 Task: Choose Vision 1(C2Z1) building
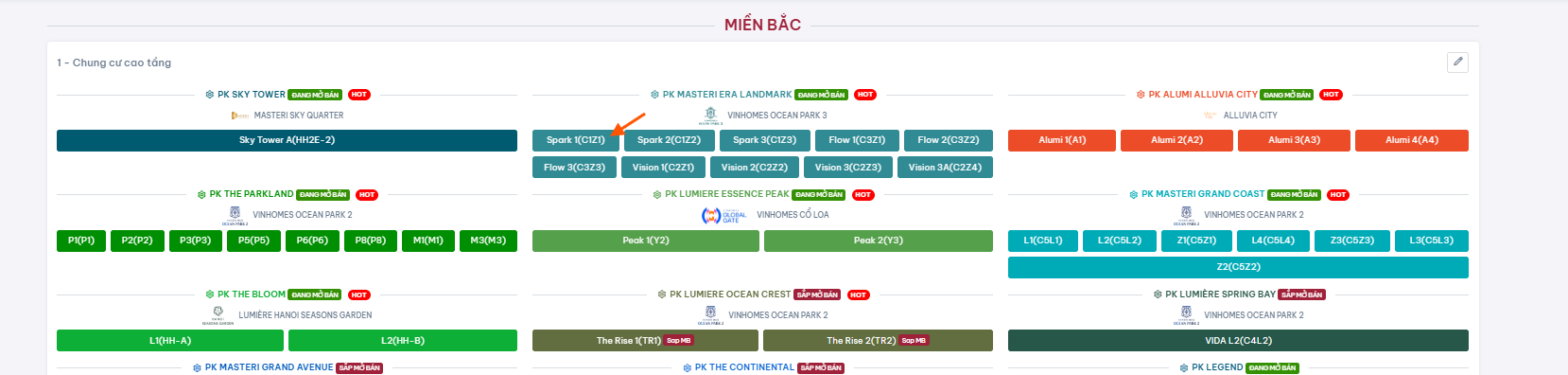pos(663,167)
